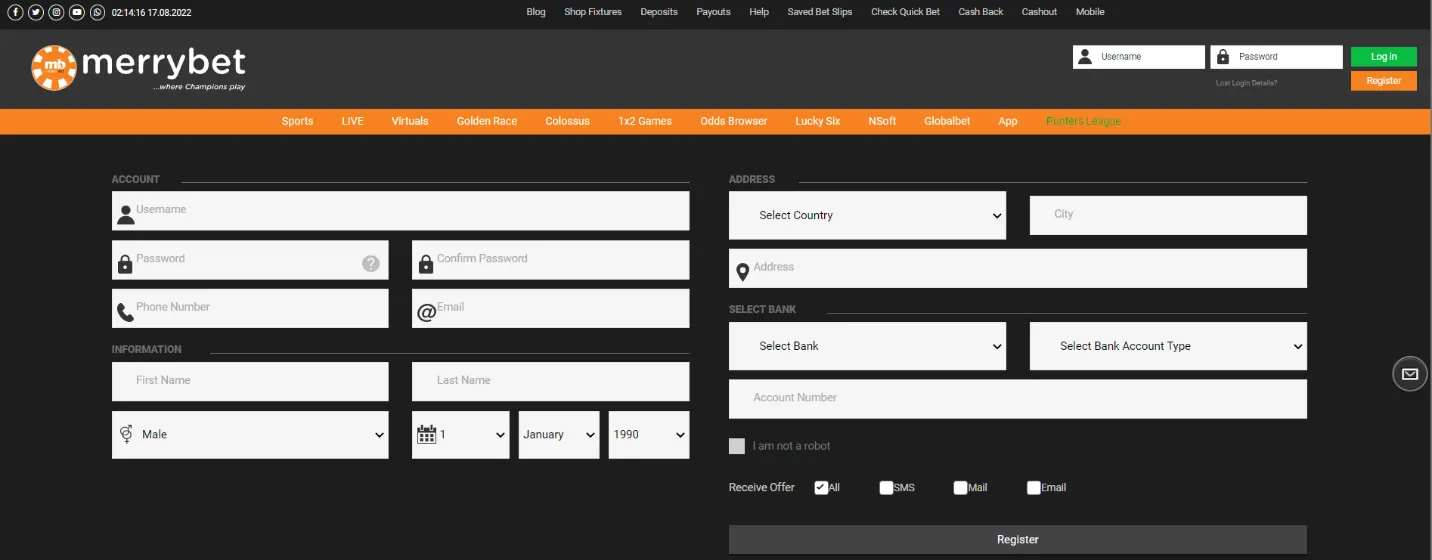Open the Facebook social icon

point(16,12)
